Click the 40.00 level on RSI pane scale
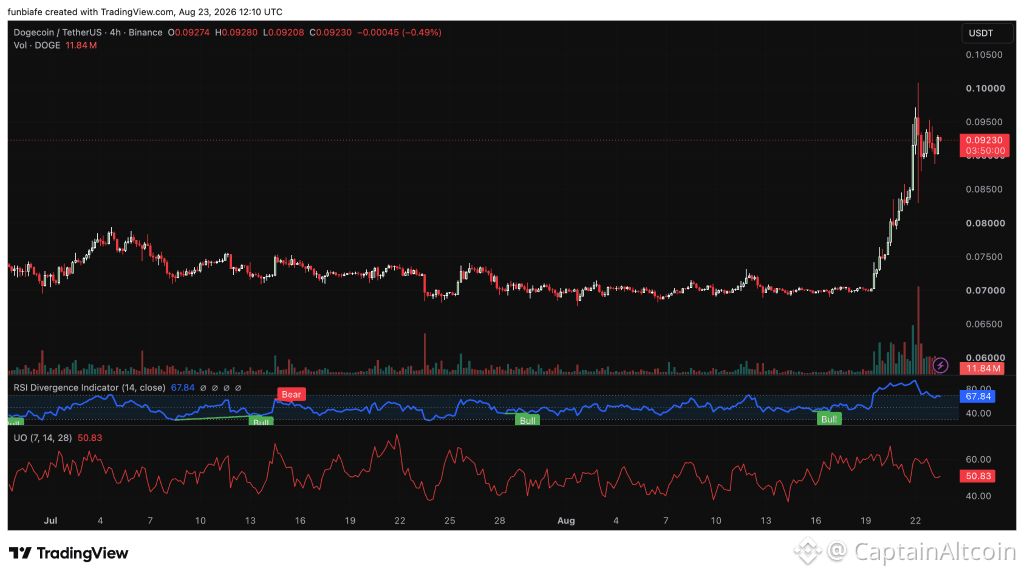 click(x=978, y=413)
